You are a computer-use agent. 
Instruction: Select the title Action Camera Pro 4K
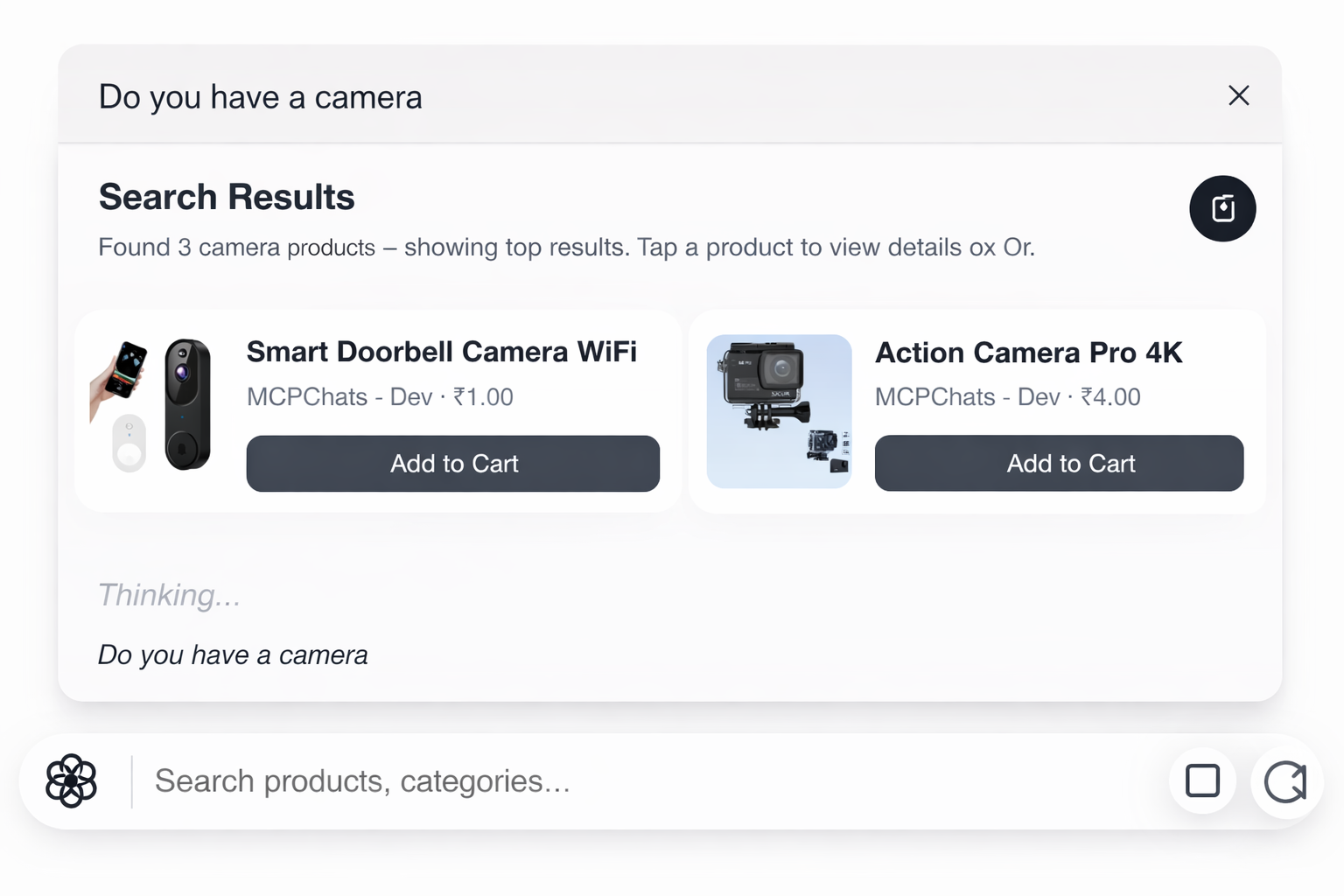1029,353
